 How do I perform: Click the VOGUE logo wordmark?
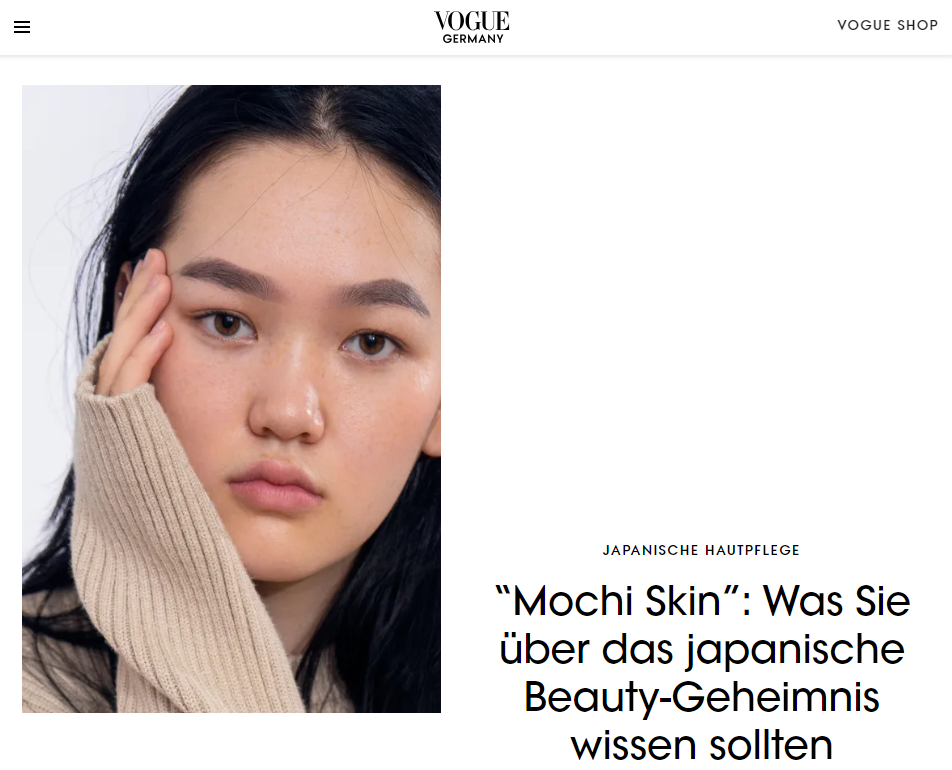coord(472,21)
